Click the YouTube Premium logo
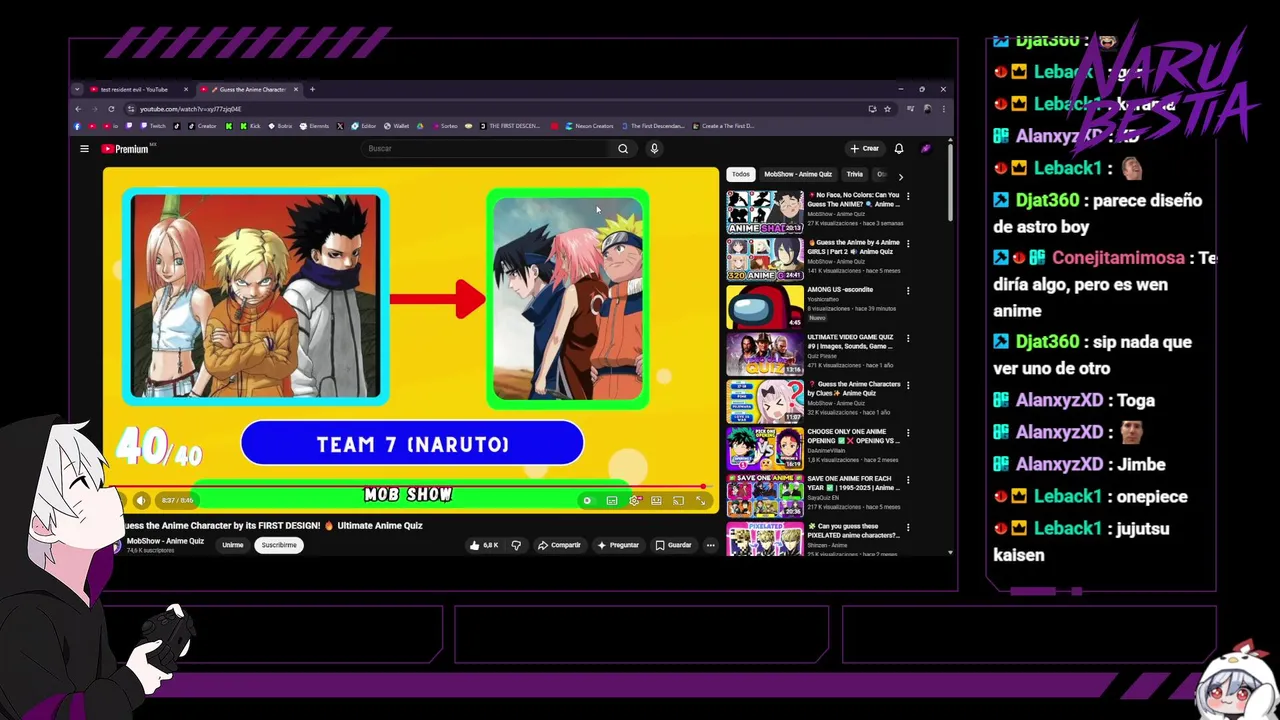The image size is (1280, 720). [x=126, y=149]
